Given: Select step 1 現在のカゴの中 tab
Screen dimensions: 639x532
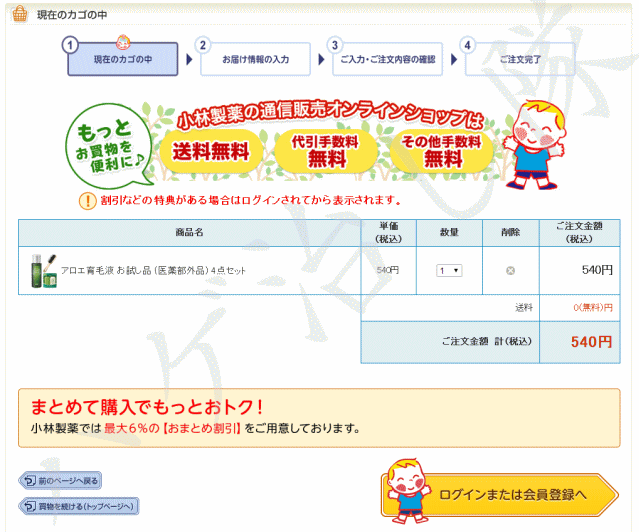Looking at the screenshot, I should pyautogui.click(x=123, y=59).
